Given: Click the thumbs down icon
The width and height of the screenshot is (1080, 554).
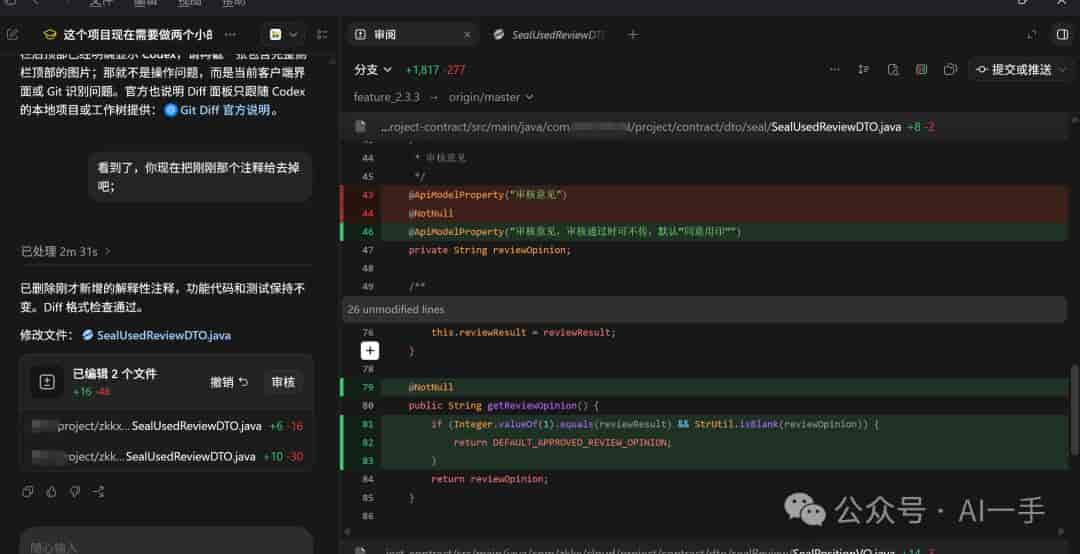Looking at the screenshot, I should (x=75, y=491).
